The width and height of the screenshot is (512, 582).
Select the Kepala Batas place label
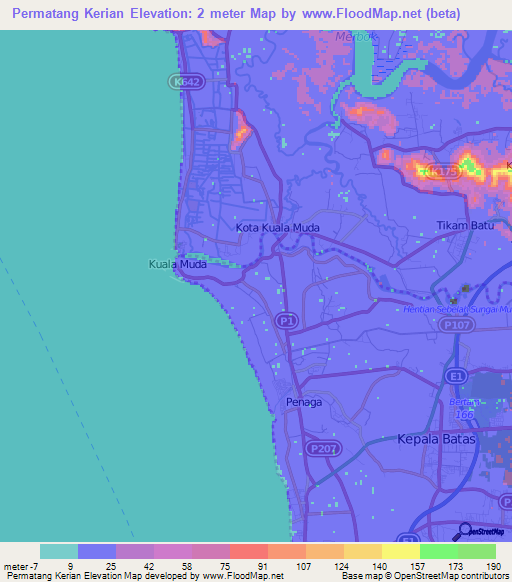point(436,439)
